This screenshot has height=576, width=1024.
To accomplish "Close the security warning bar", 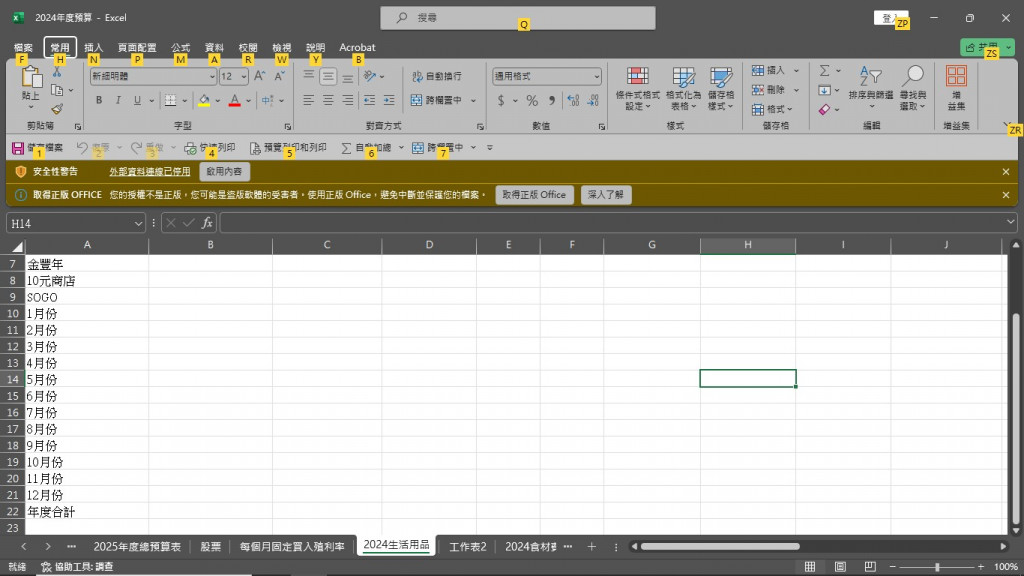I will point(1006,172).
